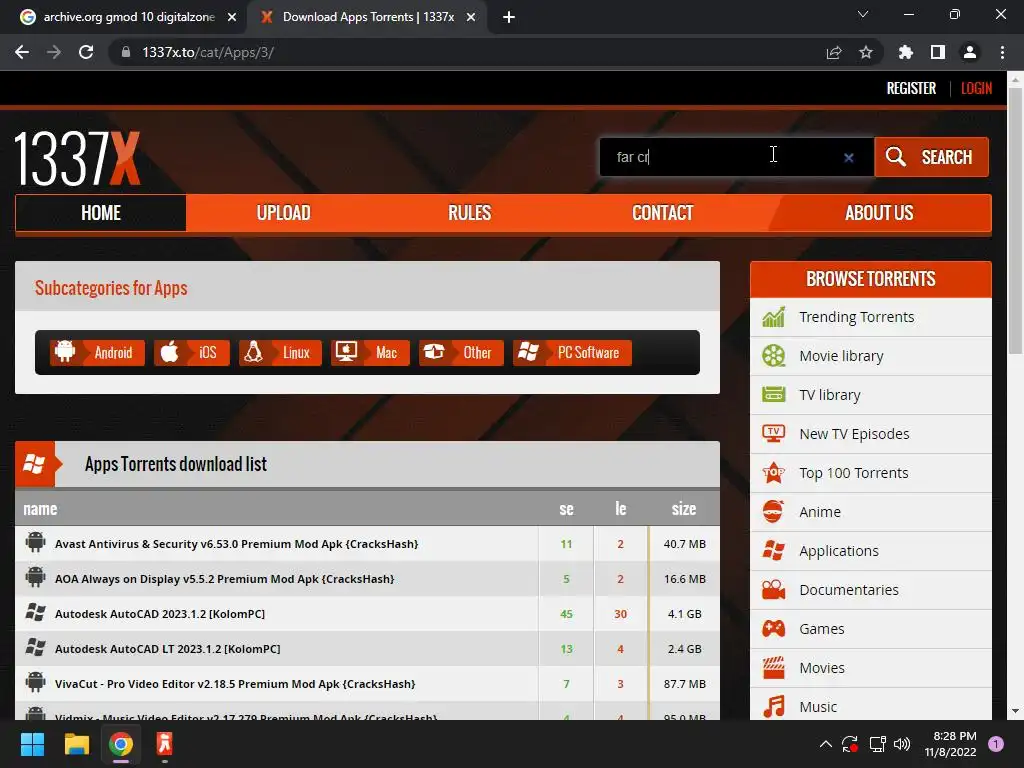This screenshot has height=768, width=1024.
Task: Click the Music note icon
Action: pos(773,707)
